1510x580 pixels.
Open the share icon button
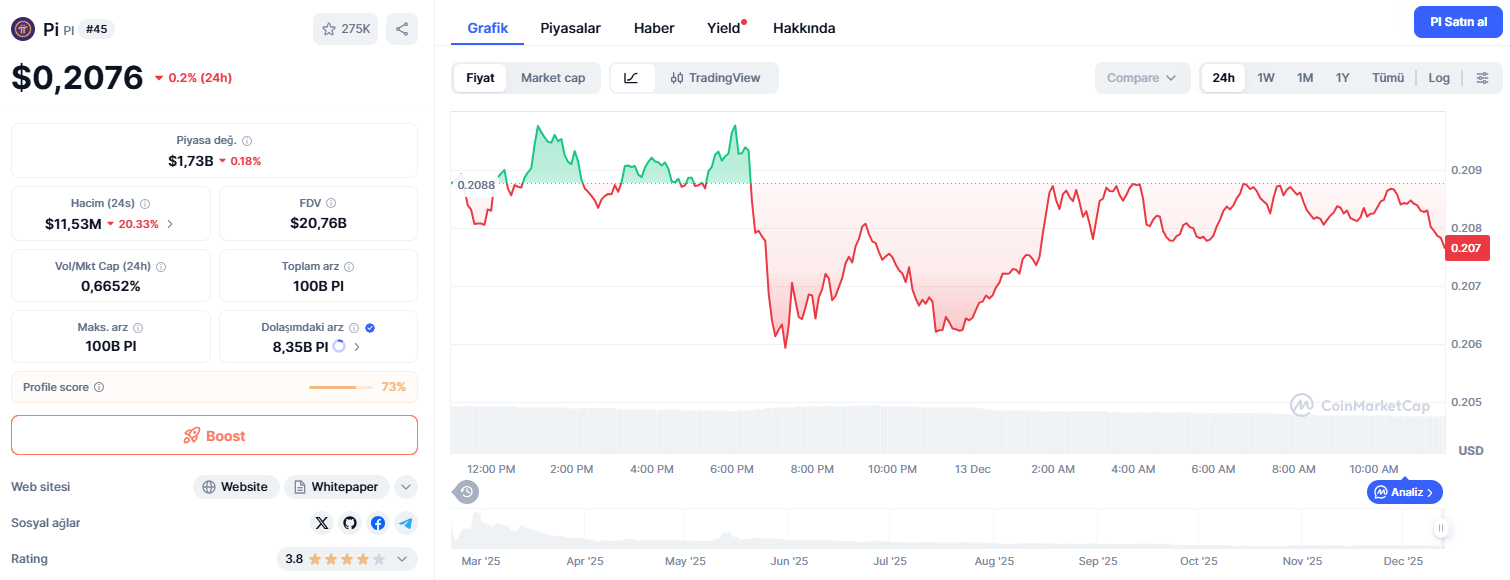(402, 29)
